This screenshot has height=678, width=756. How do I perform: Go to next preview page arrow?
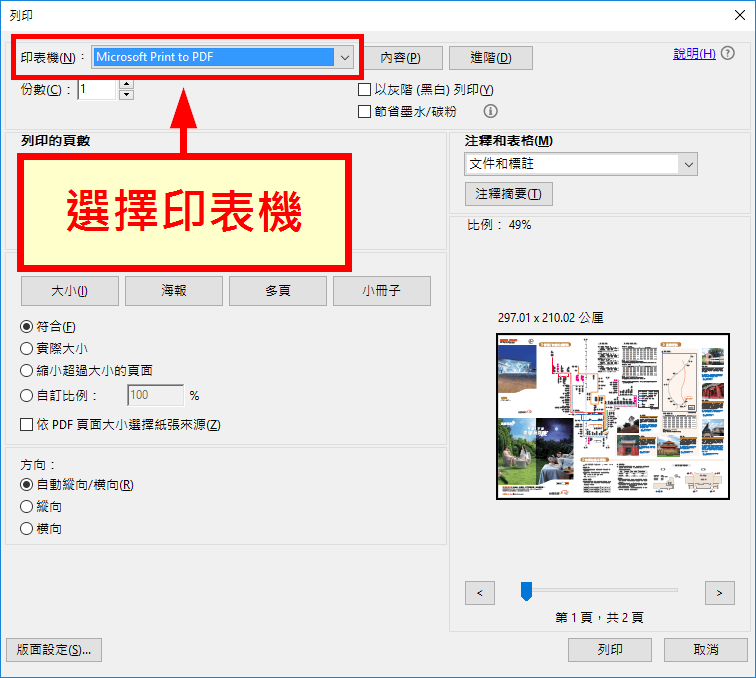(719, 593)
